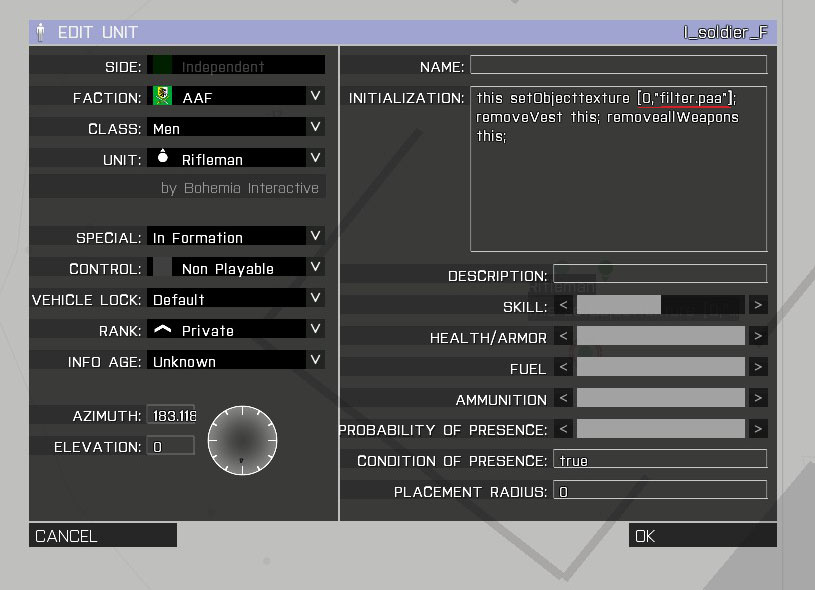
Task: Focus the Description input field
Action: coord(660,273)
